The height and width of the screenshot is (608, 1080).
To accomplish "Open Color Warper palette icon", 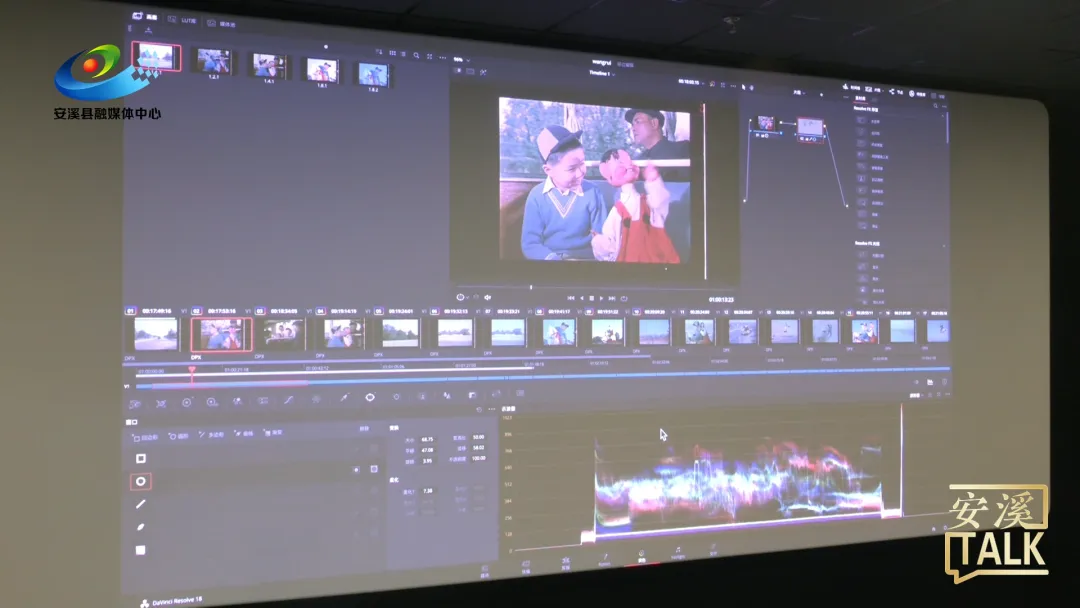I will (316, 399).
